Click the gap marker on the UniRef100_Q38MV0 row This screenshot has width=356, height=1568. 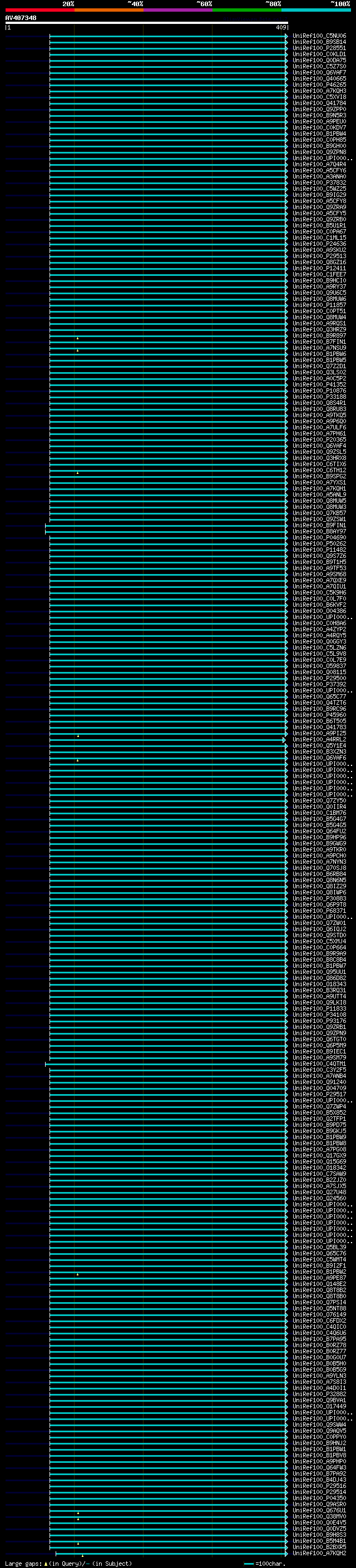tap(78, 1518)
